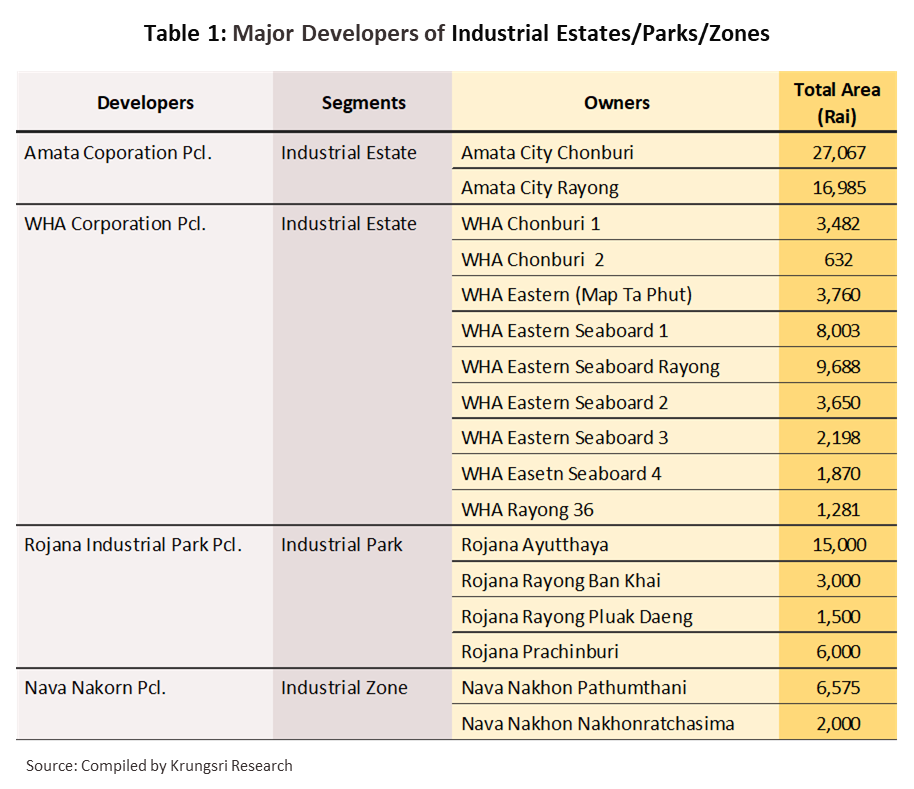Select the 'Total Area (Rai)' column header

[837, 103]
